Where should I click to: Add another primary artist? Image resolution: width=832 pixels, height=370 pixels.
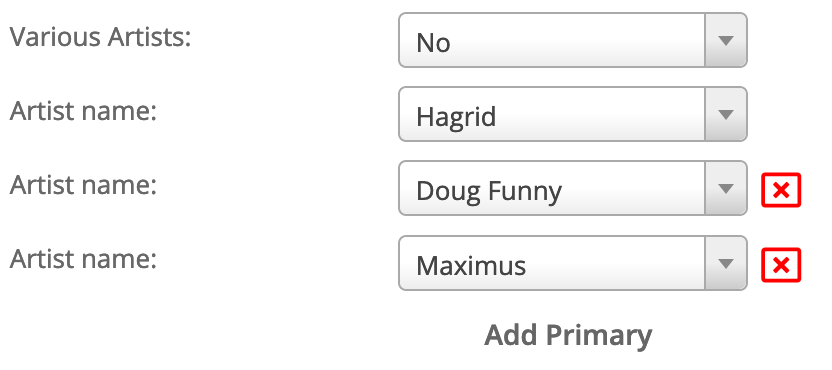[x=568, y=335]
